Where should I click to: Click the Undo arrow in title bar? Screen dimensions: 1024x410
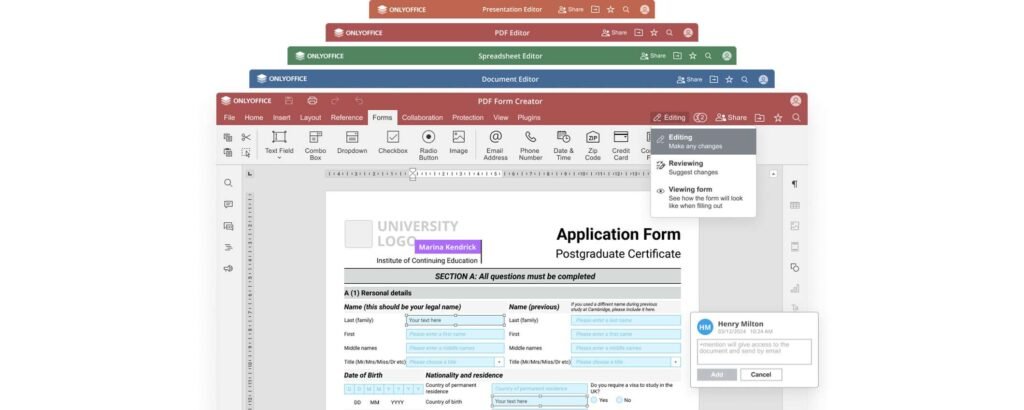click(x=359, y=101)
